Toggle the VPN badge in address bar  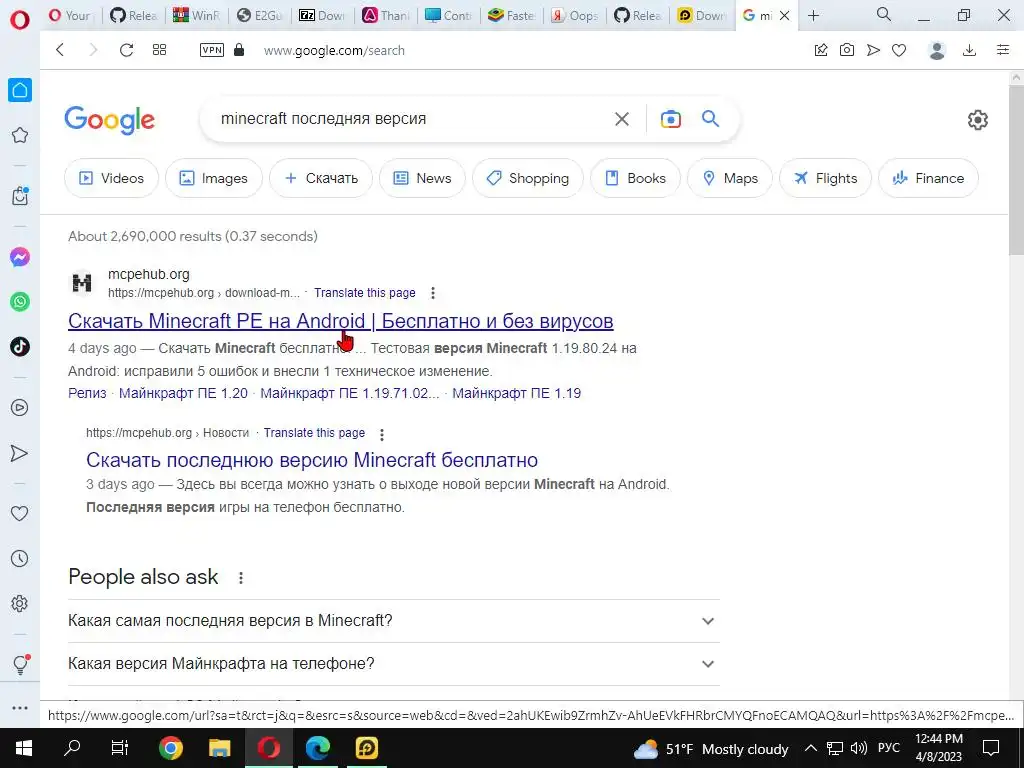click(x=212, y=50)
